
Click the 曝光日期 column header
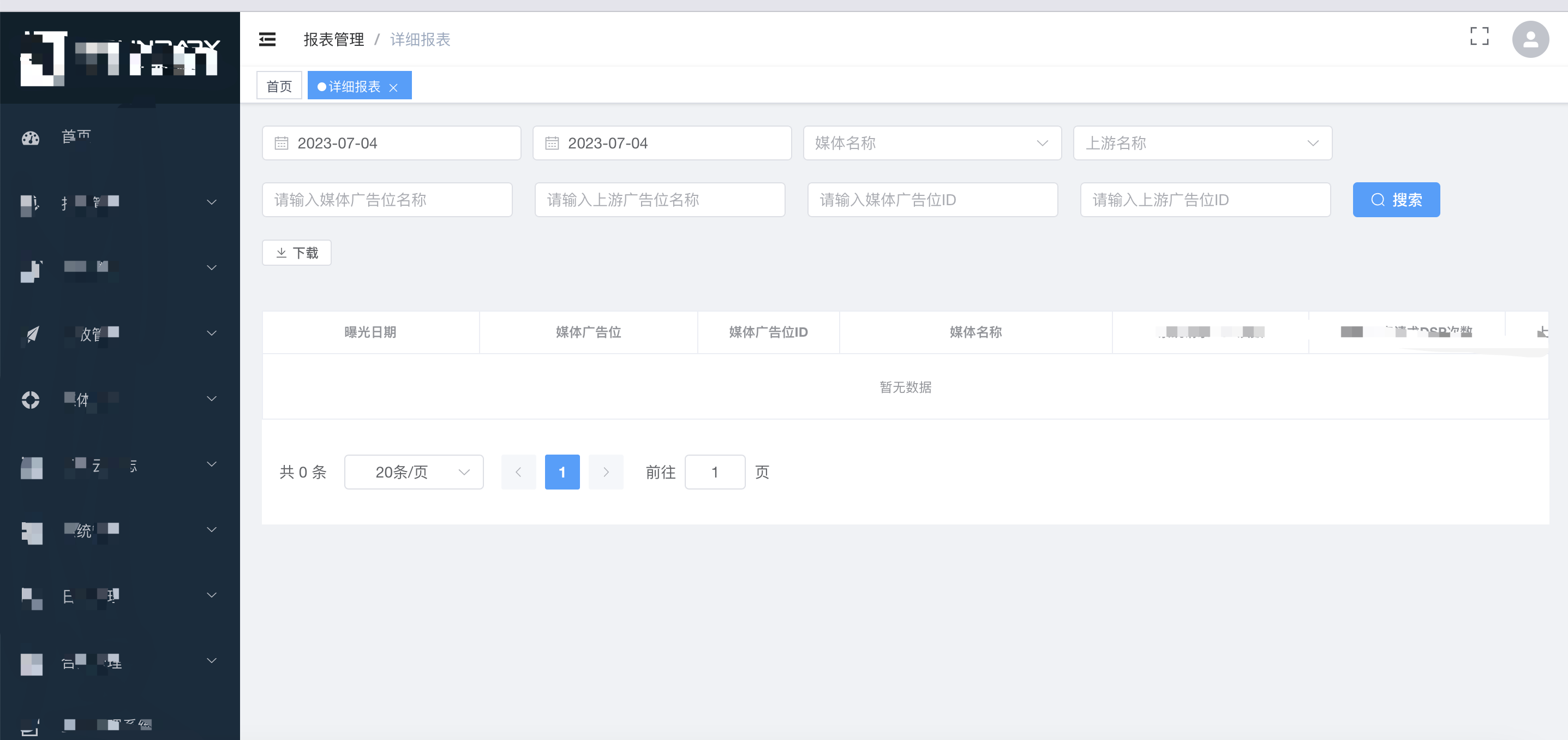[x=370, y=332]
